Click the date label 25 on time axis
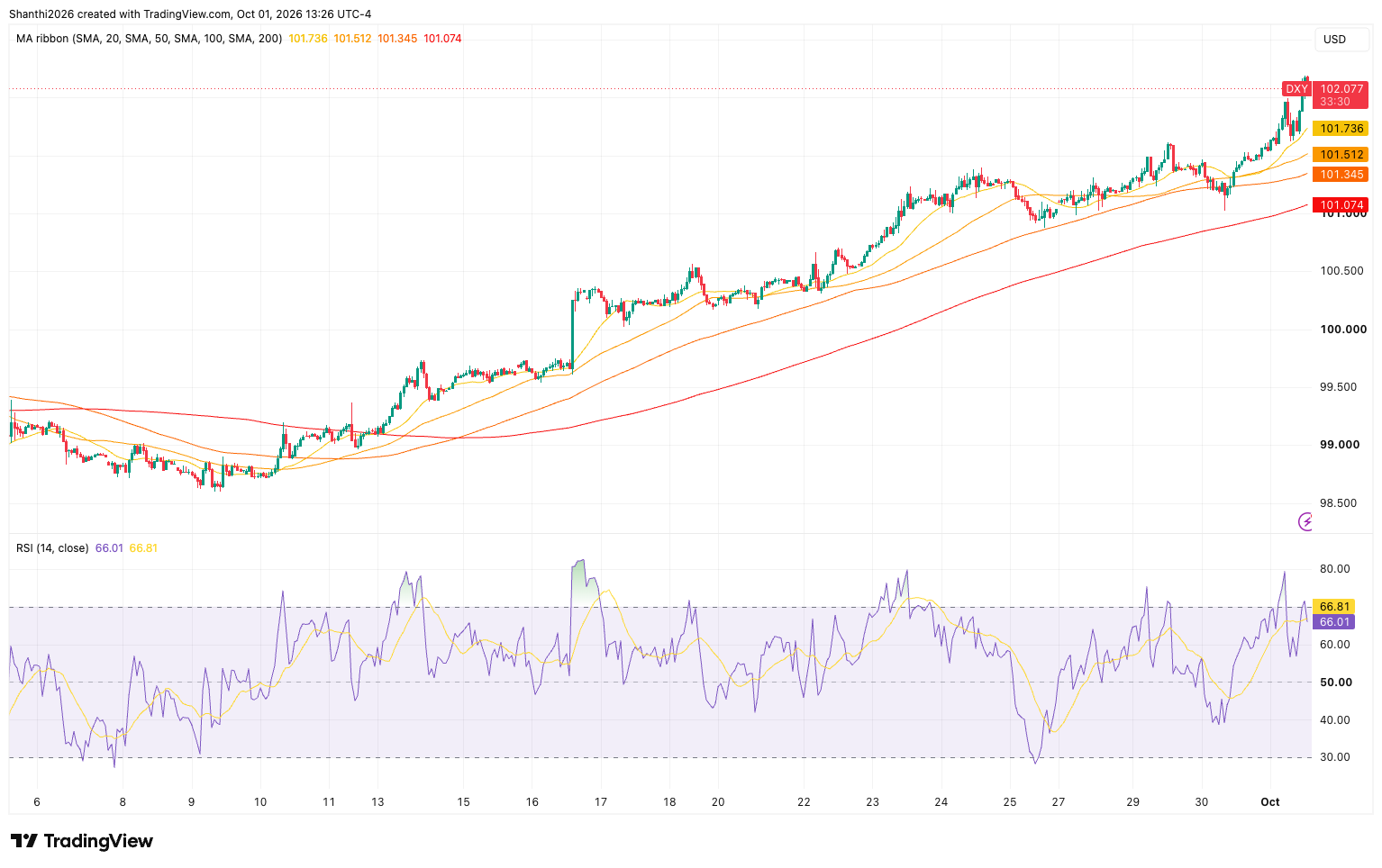Viewport: 1382px width, 868px height. coord(1010,801)
